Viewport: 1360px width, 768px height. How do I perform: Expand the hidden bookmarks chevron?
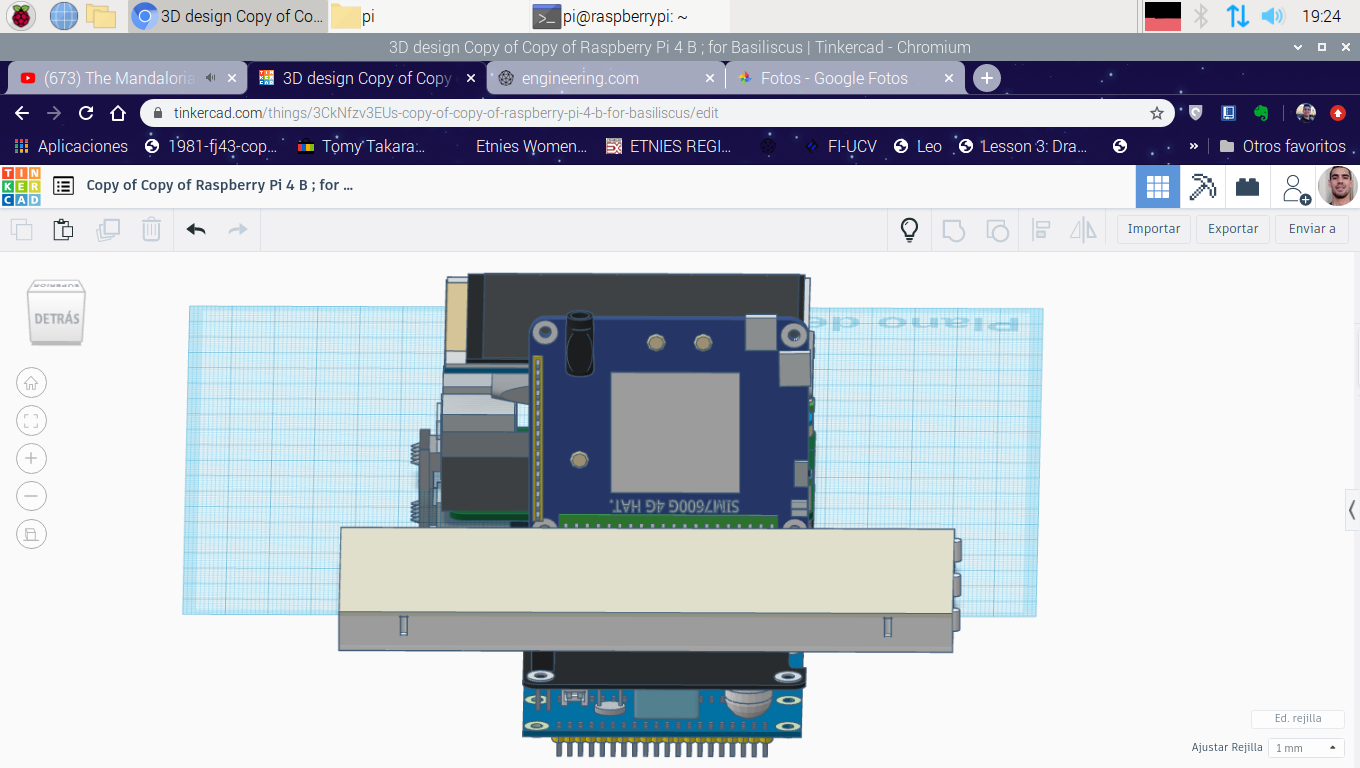coord(1193,146)
